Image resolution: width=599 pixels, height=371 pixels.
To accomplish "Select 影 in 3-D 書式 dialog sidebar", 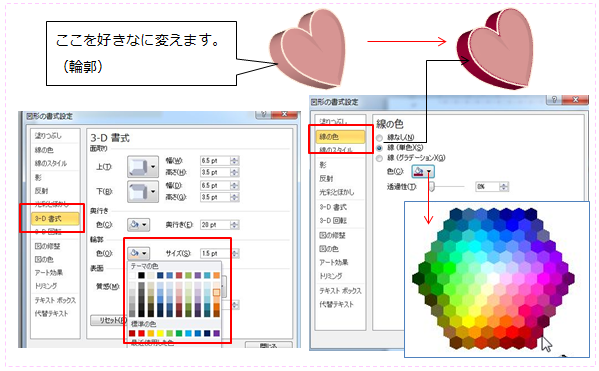I will tap(38, 177).
